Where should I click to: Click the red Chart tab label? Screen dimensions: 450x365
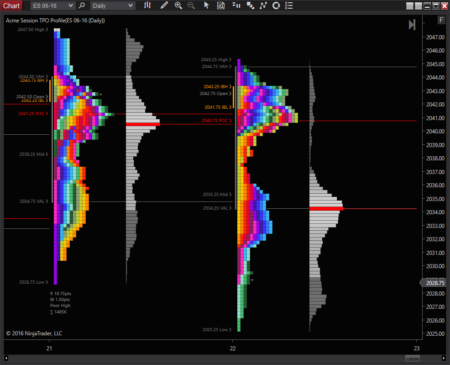[x=11, y=6]
